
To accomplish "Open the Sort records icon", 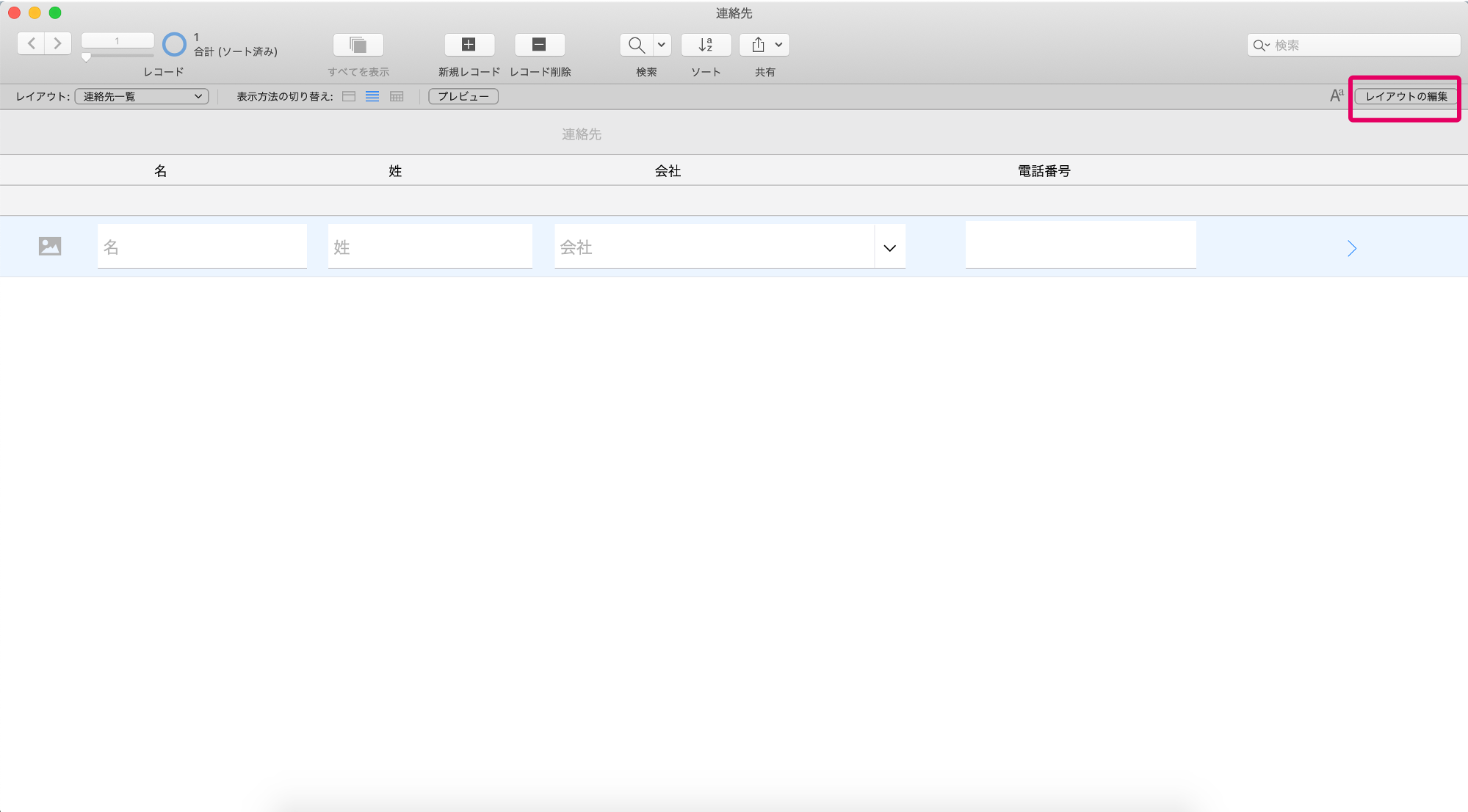I will tap(706, 45).
